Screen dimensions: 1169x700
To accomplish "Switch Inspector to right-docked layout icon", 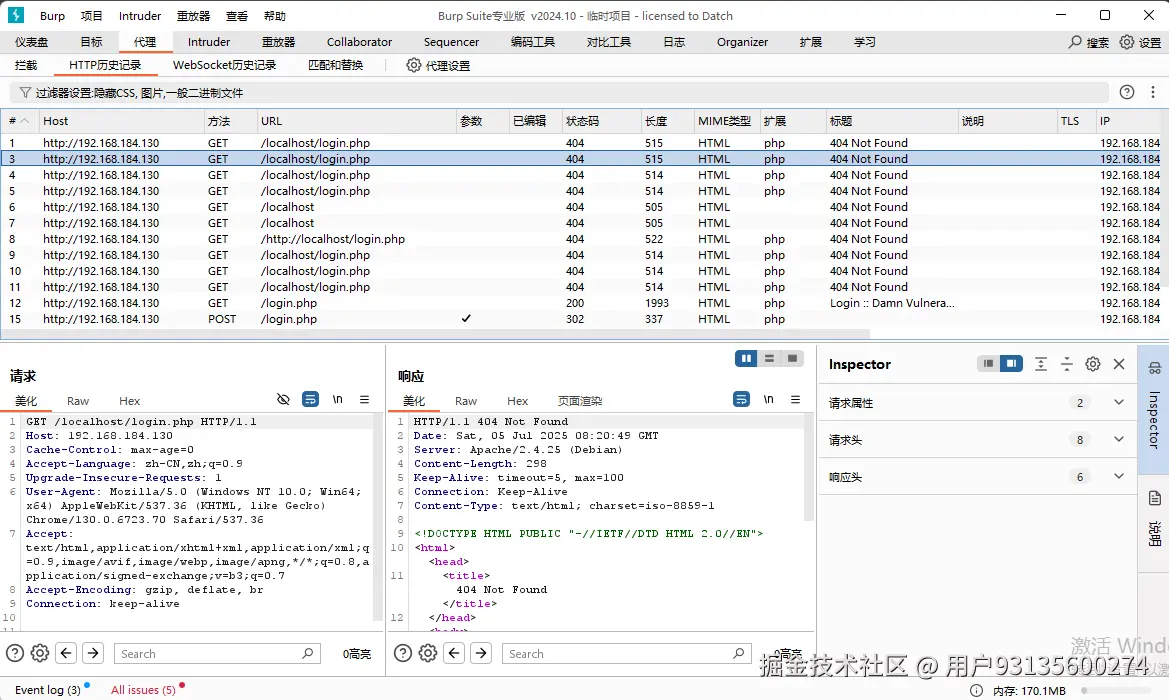I will click(1011, 364).
